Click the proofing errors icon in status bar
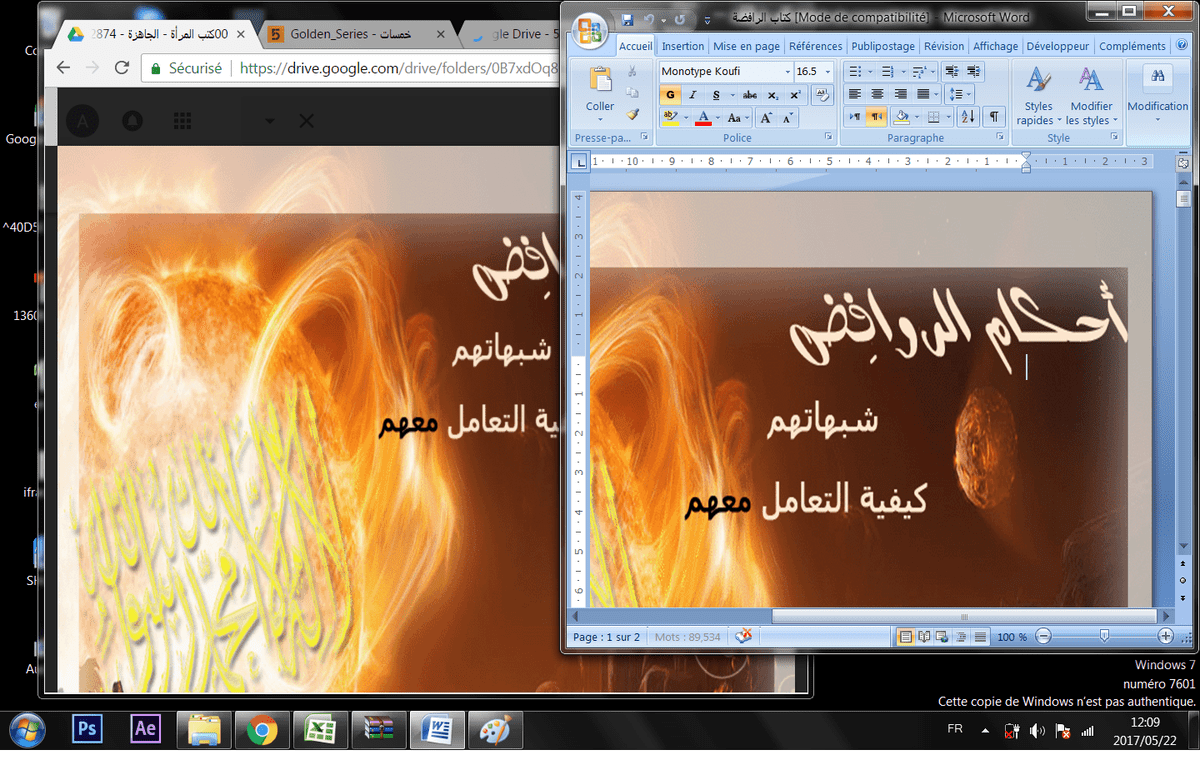1200x760 pixels. coord(744,636)
